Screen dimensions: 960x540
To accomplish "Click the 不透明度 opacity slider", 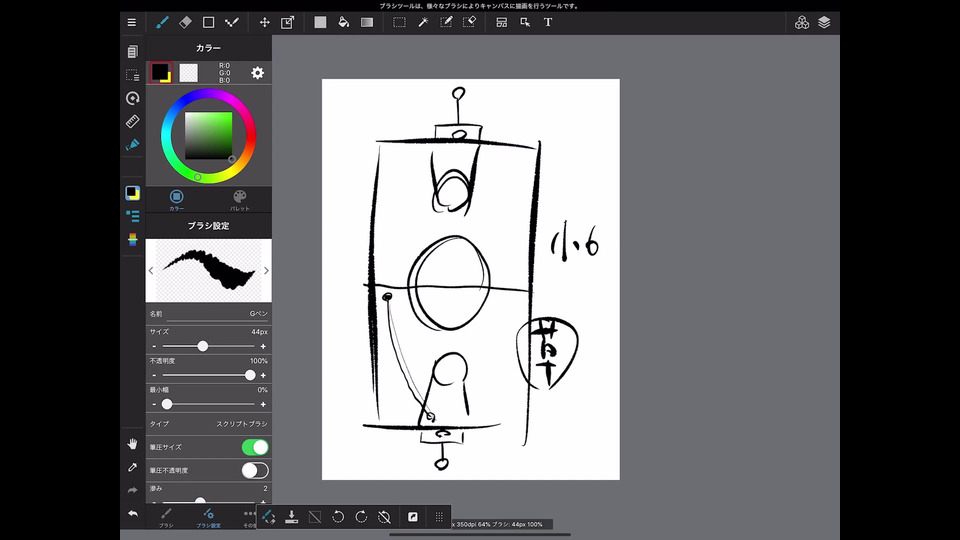I will [x=208, y=375].
